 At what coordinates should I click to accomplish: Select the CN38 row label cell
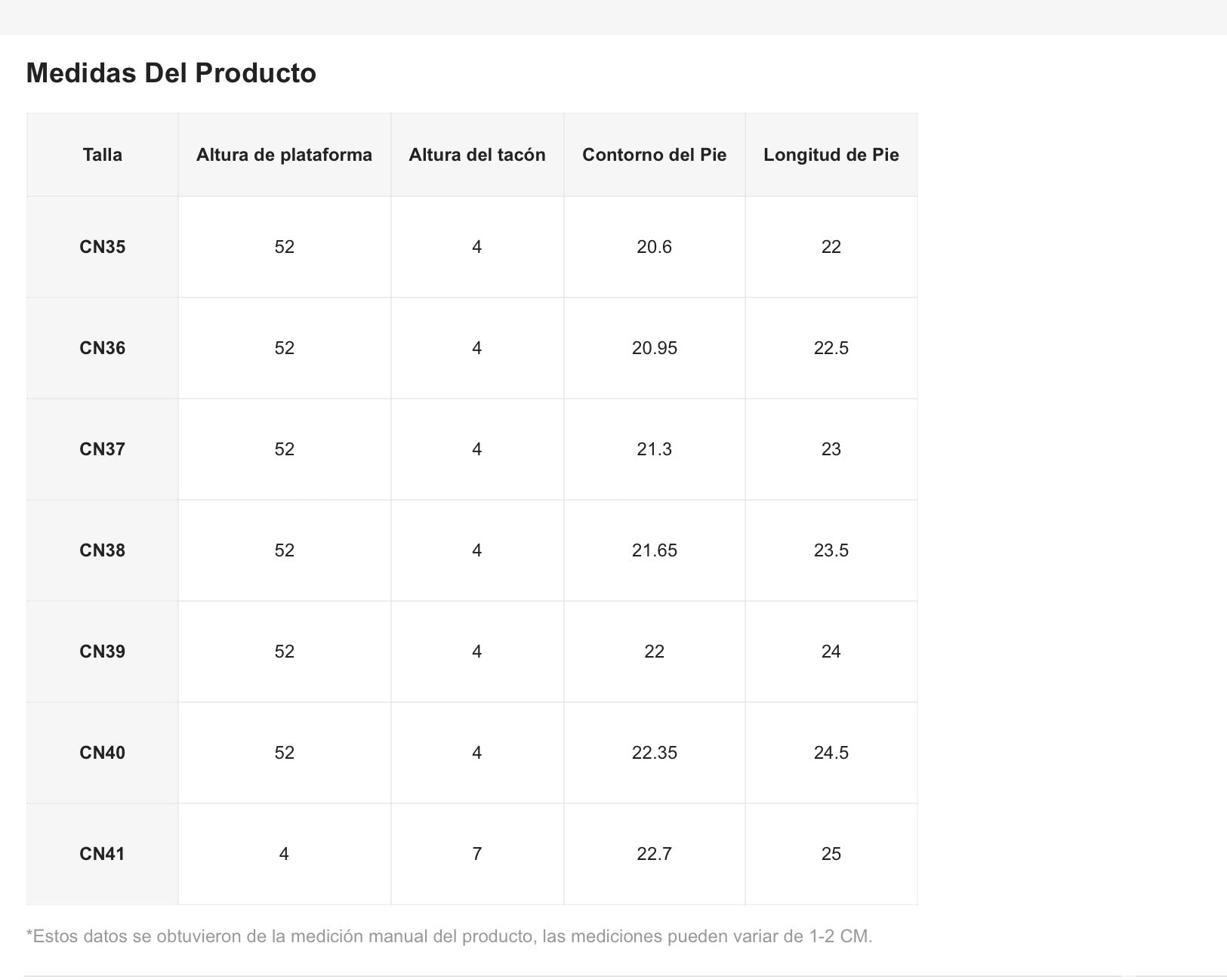point(103,550)
